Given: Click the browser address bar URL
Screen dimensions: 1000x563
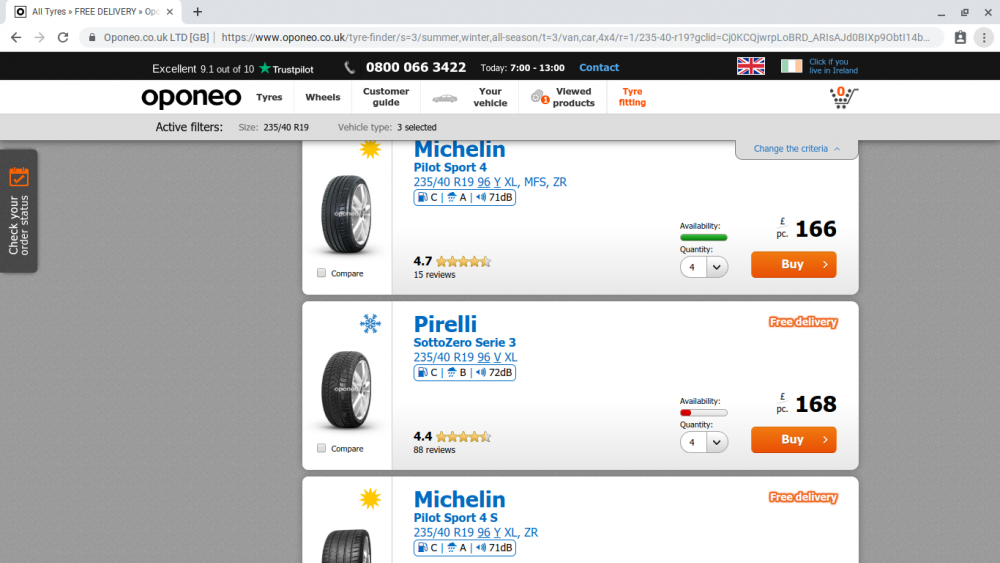Looking at the screenshot, I should (x=575, y=38).
